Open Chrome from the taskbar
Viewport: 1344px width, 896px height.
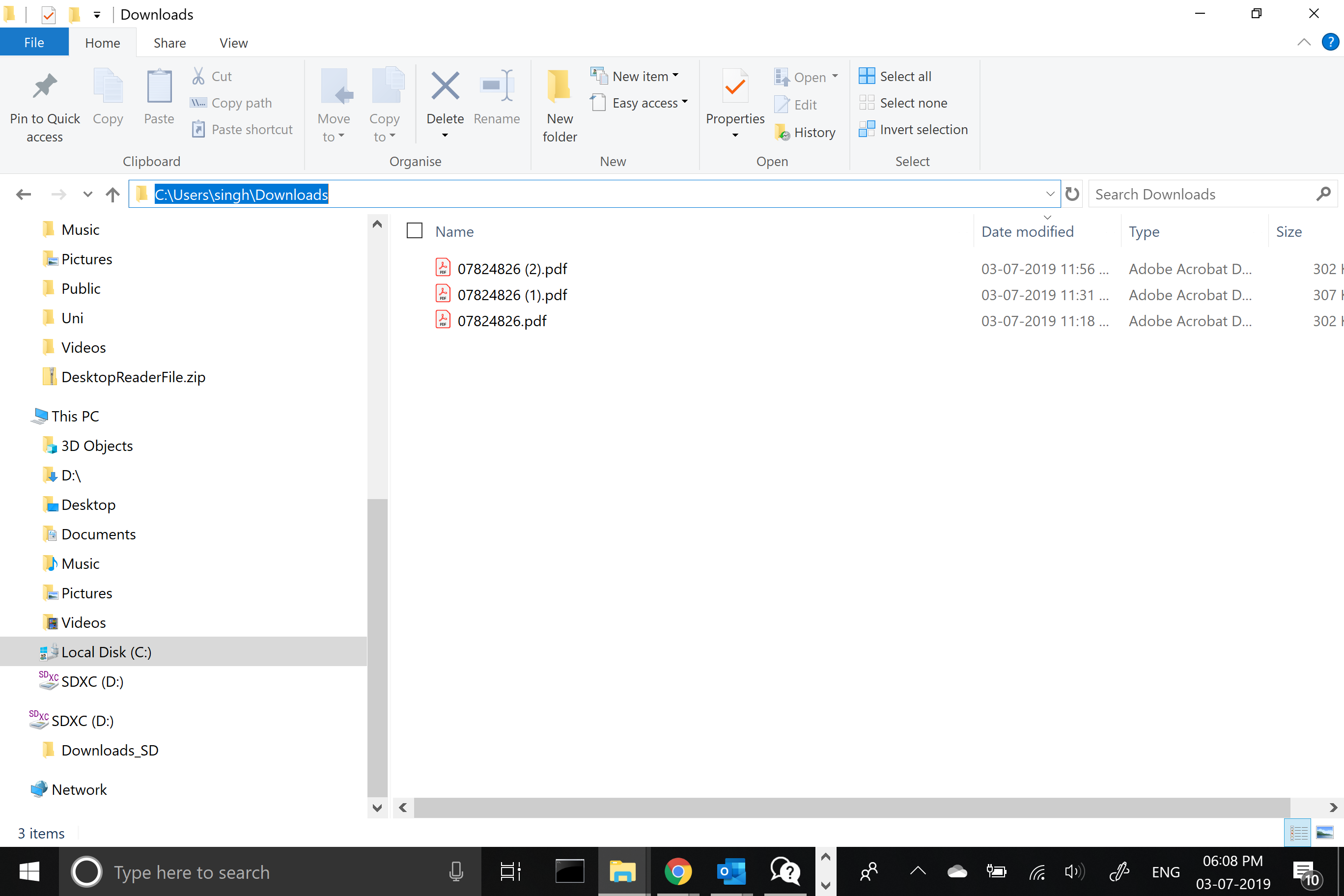point(678,871)
